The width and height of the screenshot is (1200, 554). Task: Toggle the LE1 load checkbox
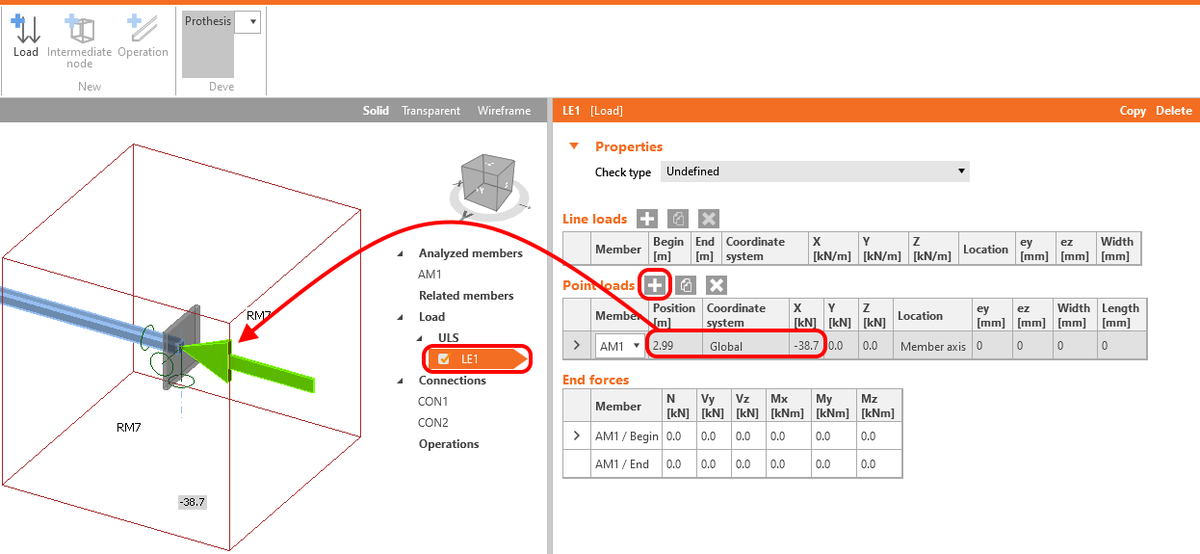(x=443, y=359)
